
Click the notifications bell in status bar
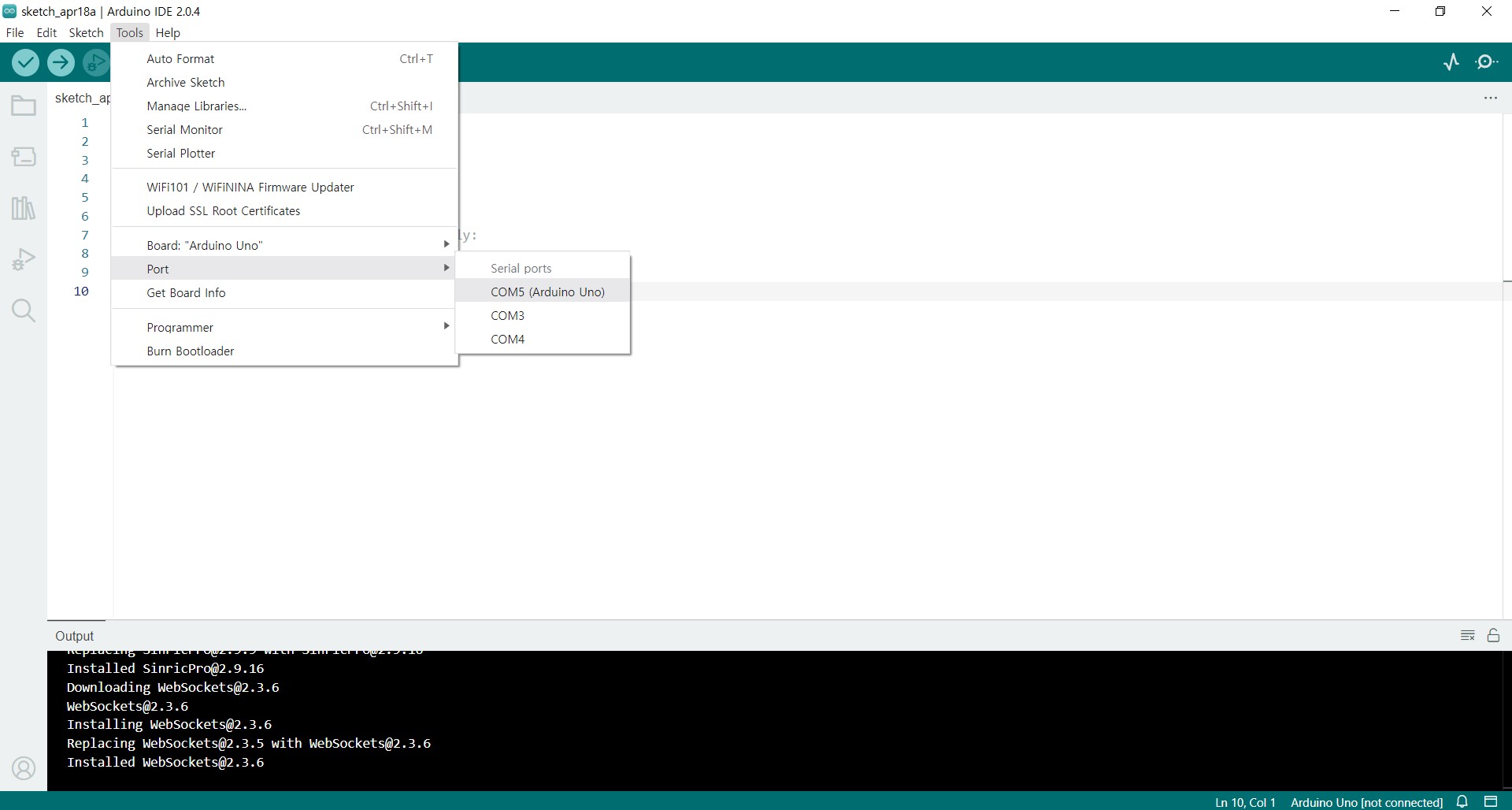pos(1462,801)
